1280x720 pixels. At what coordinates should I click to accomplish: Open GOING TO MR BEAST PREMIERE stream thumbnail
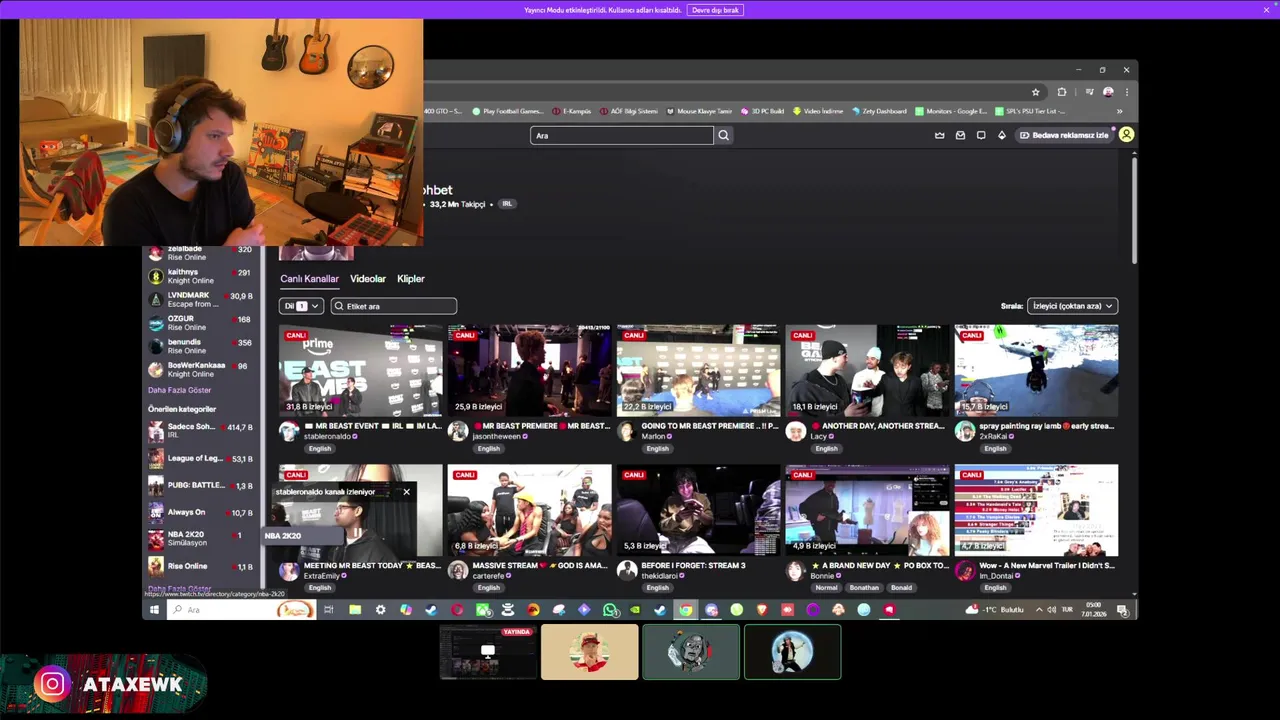698,370
